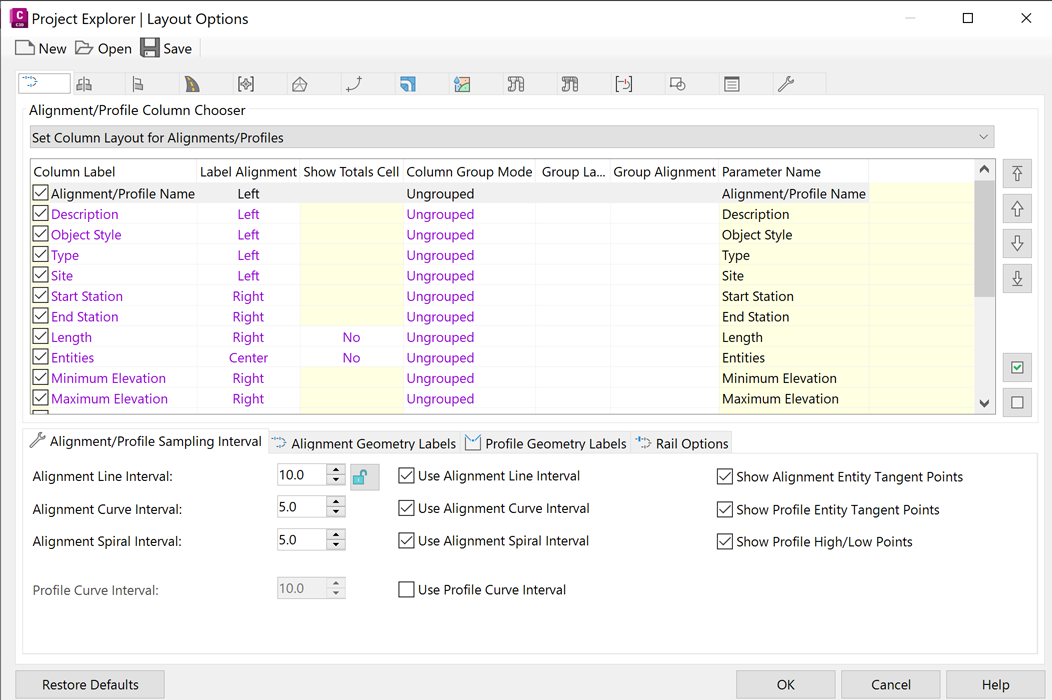Enable Use Profile Curve Interval

coord(406,589)
